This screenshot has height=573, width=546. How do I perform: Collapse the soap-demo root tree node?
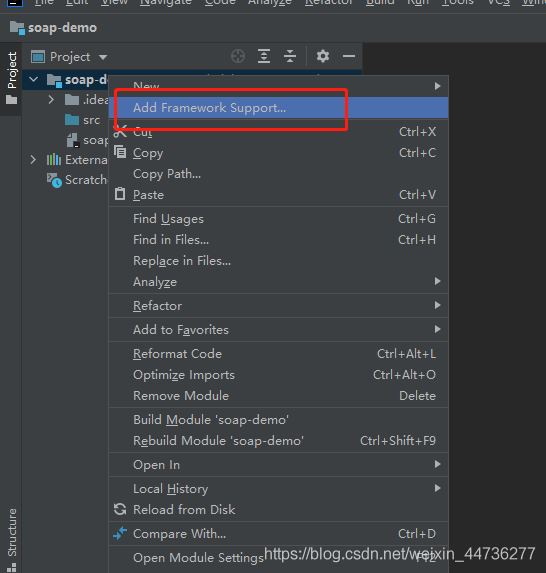pyautogui.click(x=34, y=79)
